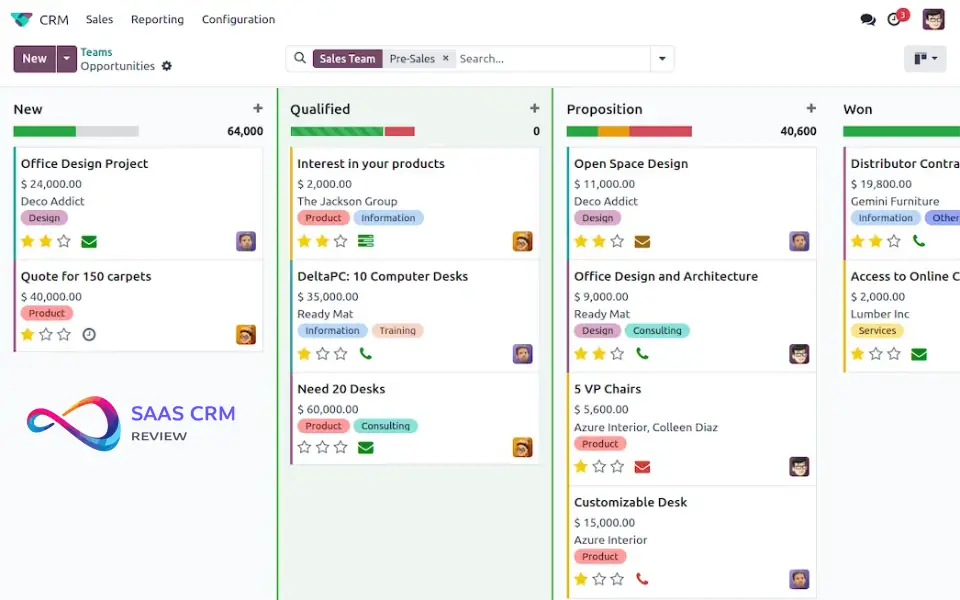This screenshot has width=960, height=600.
Task: Add a quick opportunity in the Qualified column
Action: (x=535, y=109)
